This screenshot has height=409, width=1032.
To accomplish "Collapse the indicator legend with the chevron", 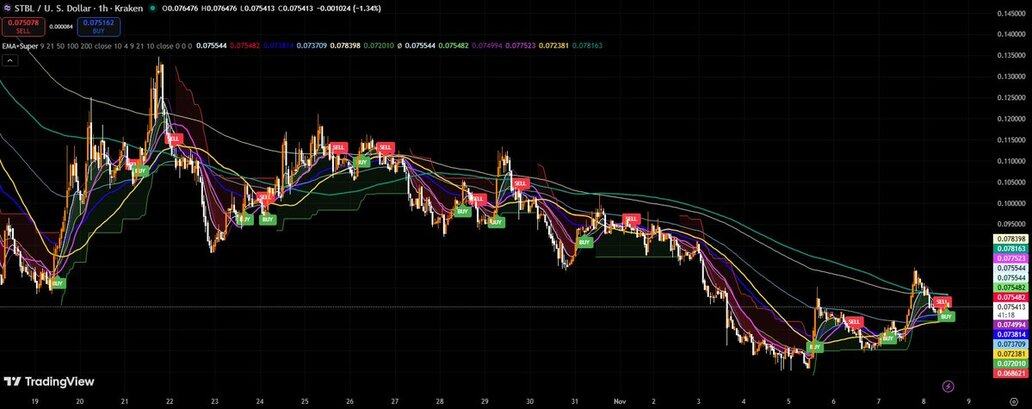I will [10, 61].
